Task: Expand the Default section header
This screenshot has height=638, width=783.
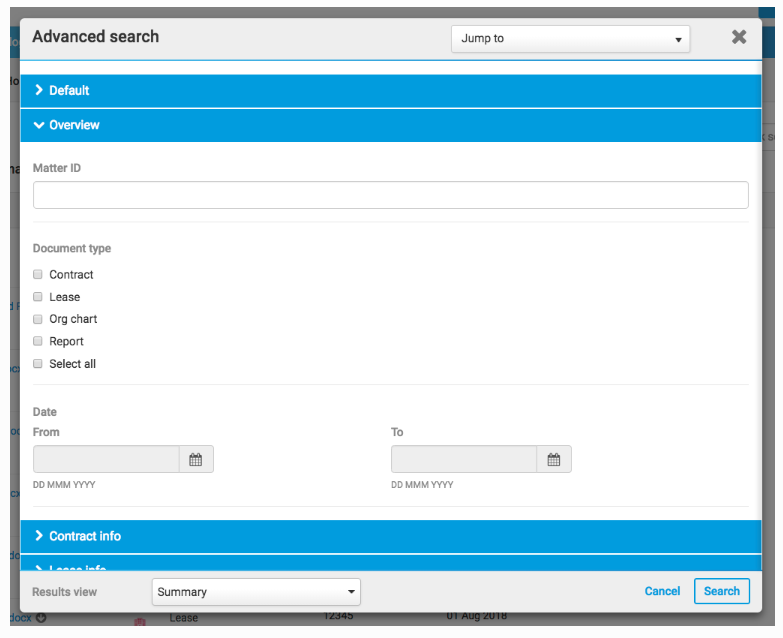Action: pyautogui.click(x=69, y=90)
